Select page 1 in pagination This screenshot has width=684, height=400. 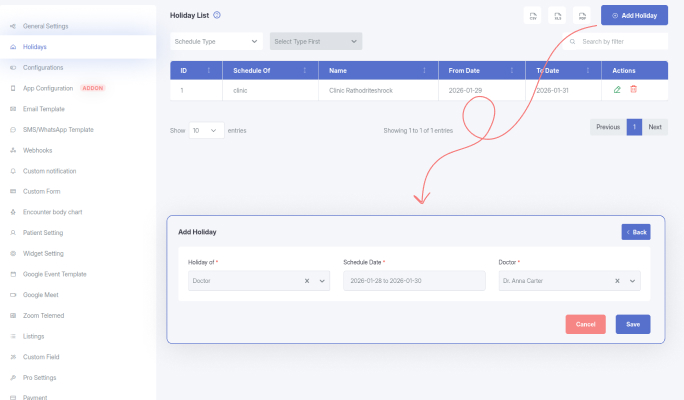pos(634,127)
